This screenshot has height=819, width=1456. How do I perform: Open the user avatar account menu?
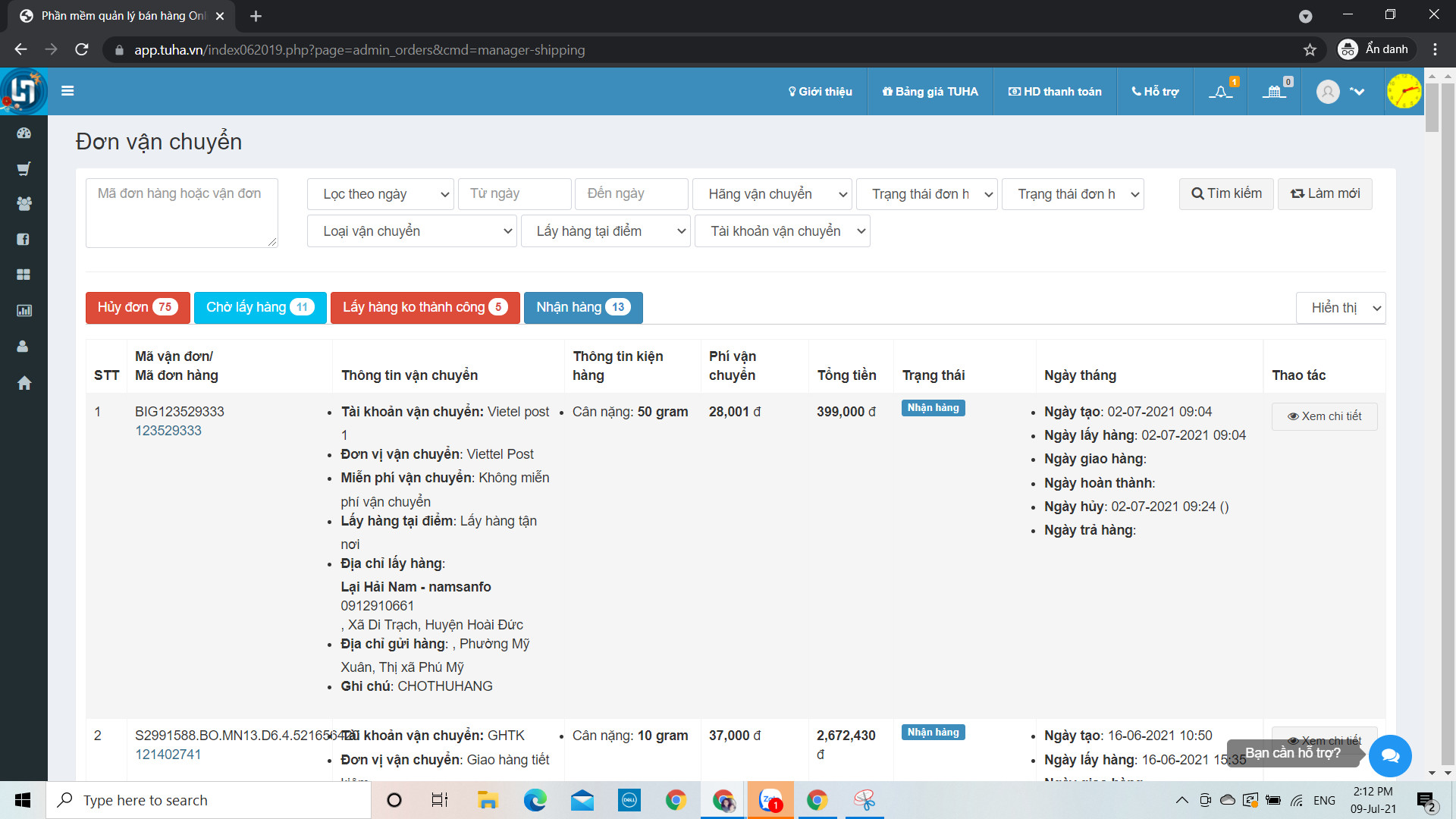pyautogui.click(x=1328, y=92)
